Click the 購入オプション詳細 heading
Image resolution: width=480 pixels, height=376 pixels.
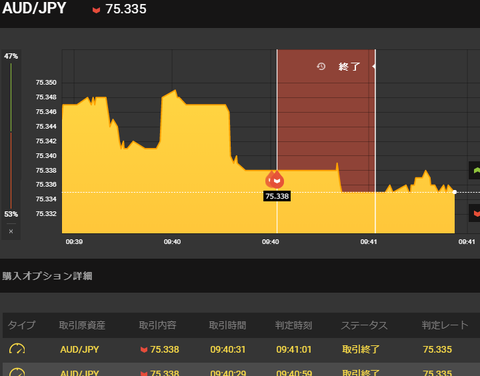(47, 276)
